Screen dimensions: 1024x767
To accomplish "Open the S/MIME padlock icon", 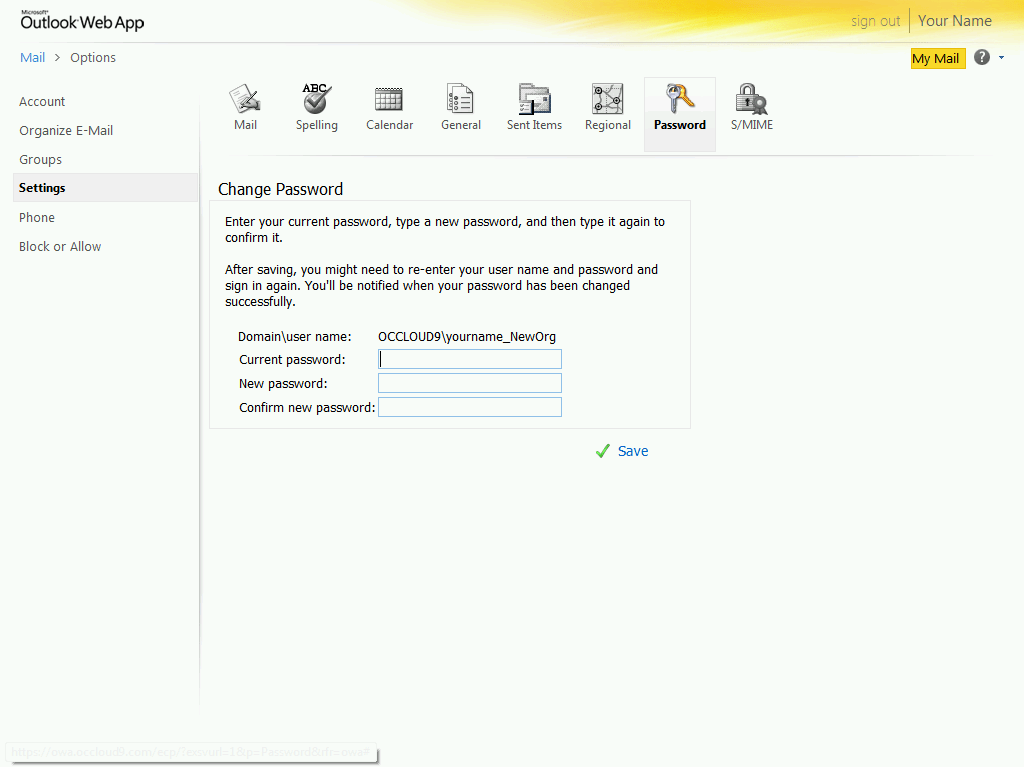I will coord(751,99).
